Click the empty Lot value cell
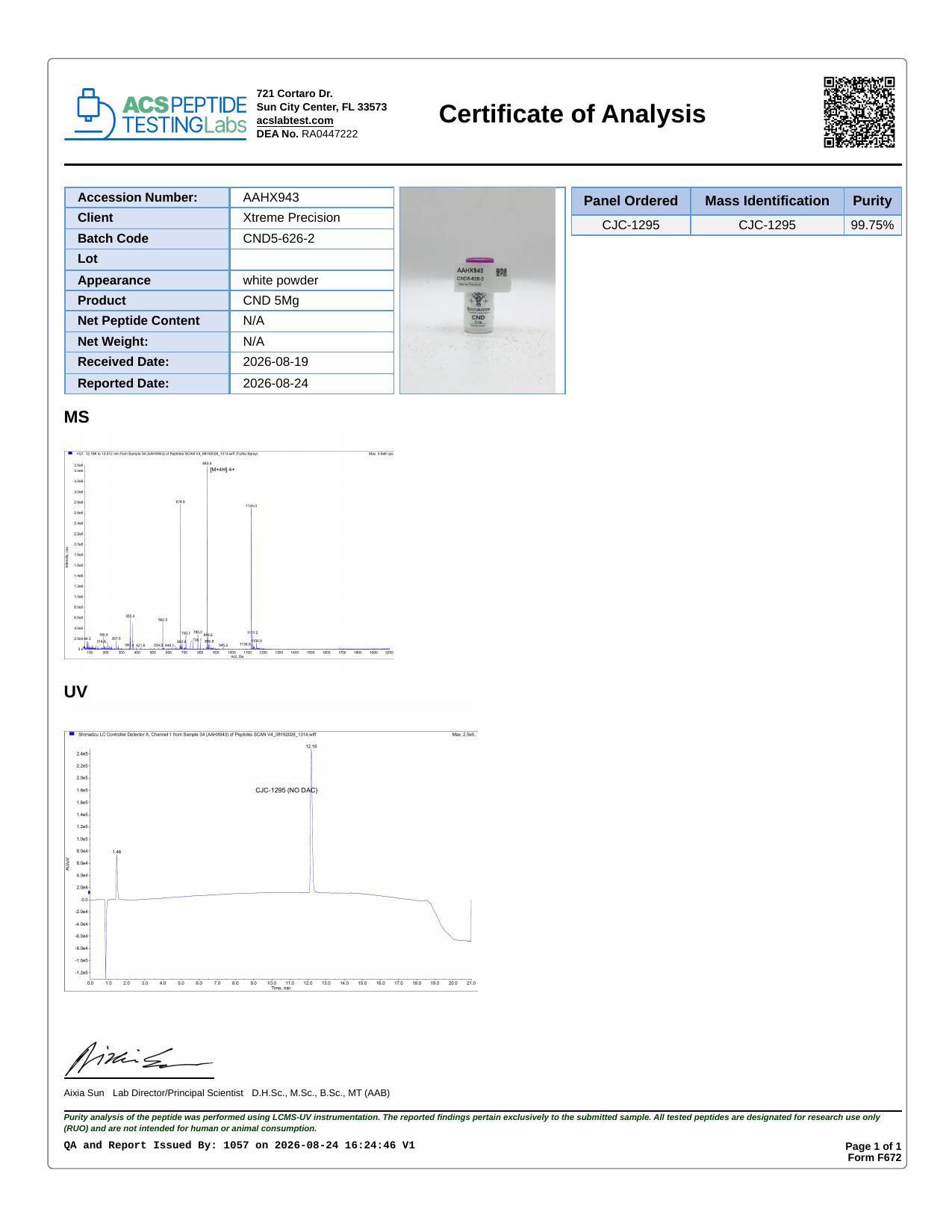Viewport: 952px width, 1232px height. coord(311,258)
